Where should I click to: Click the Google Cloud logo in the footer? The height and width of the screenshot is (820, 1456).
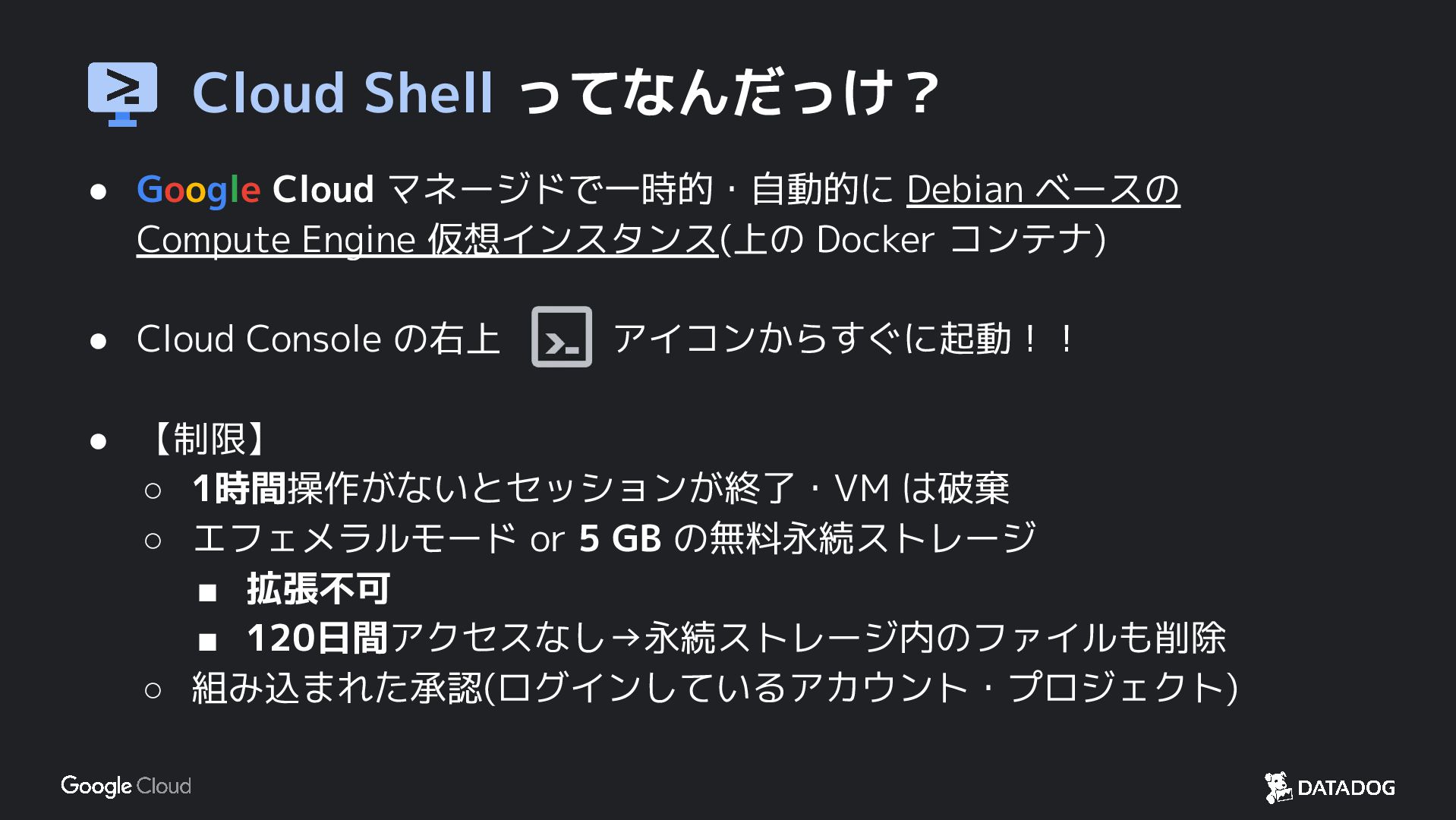pyautogui.click(x=126, y=786)
